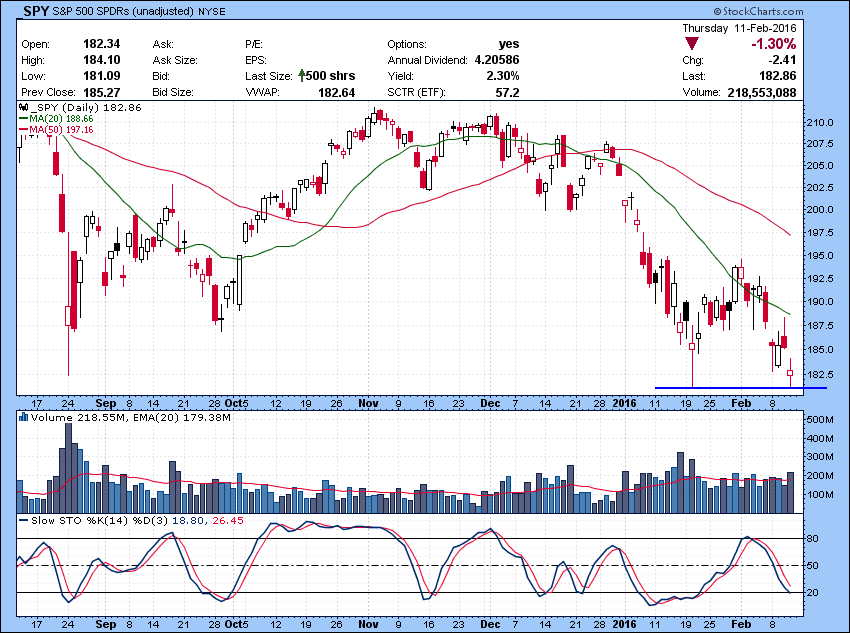Click the tallest volume bar near Aug 24
The height and width of the screenshot is (633, 850).
[68, 468]
